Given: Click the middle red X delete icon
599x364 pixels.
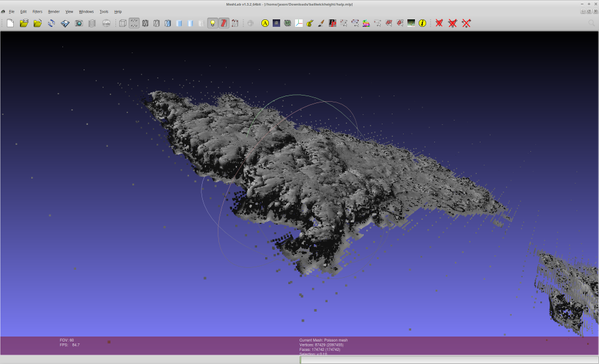Looking at the screenshot, I should (453, 23).
